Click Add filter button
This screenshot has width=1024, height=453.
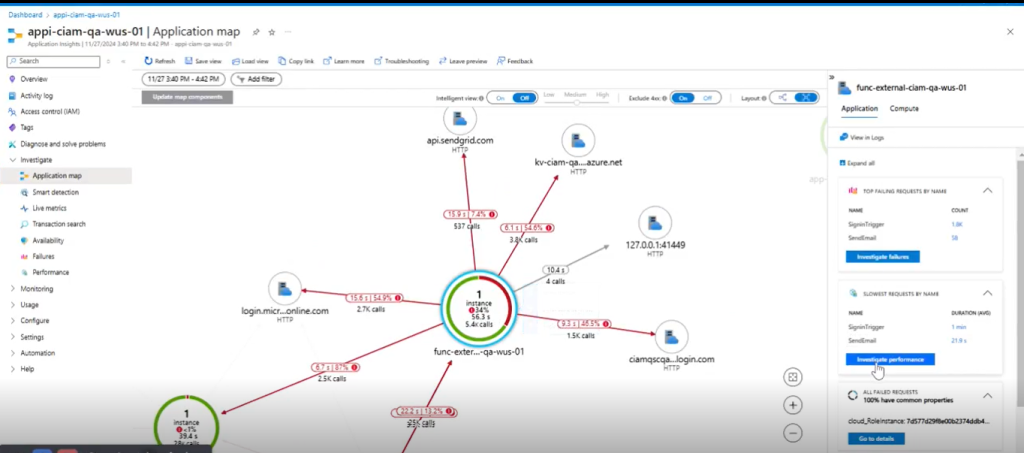pos(256,79)
